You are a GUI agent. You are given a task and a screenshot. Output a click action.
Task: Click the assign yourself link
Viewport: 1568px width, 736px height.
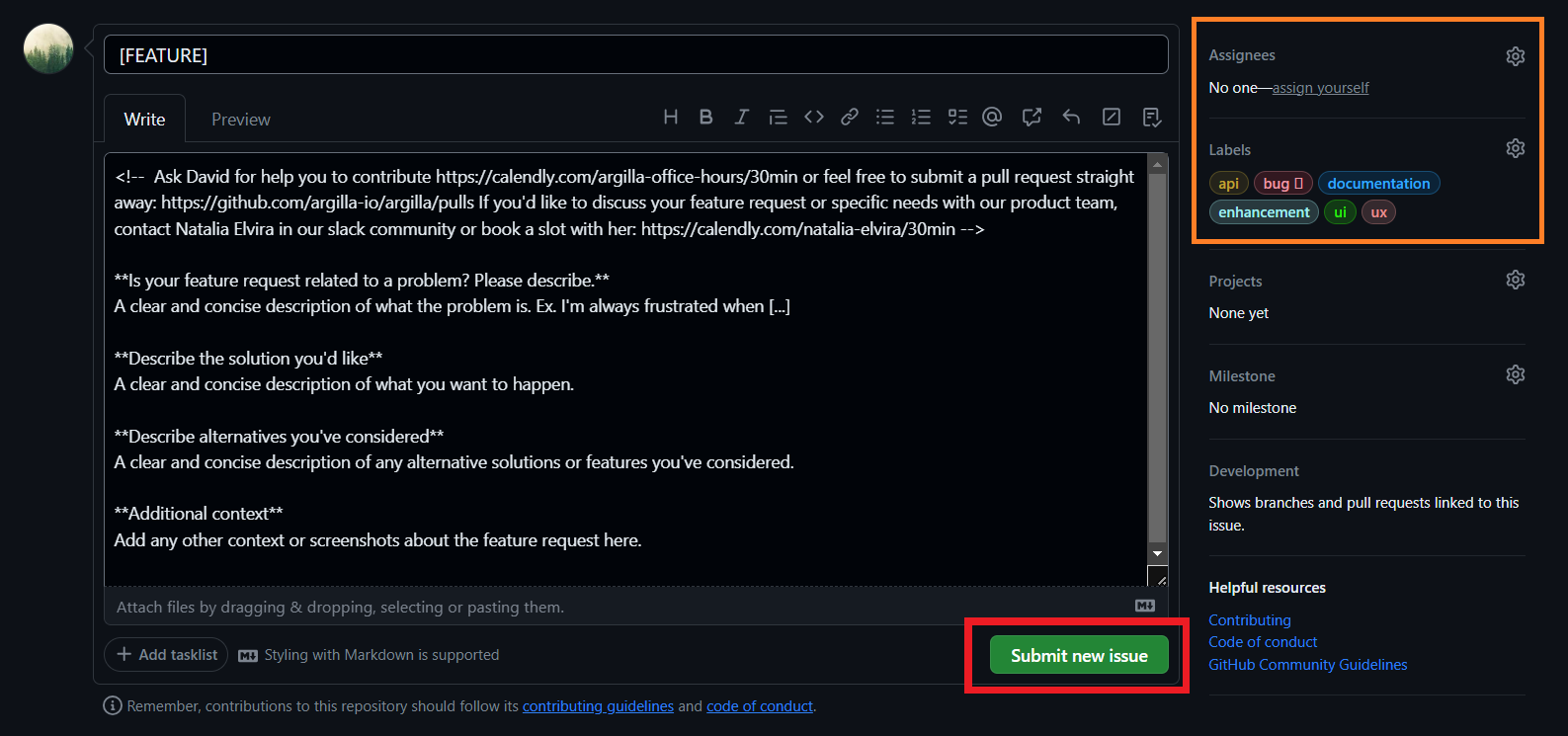1320,88
